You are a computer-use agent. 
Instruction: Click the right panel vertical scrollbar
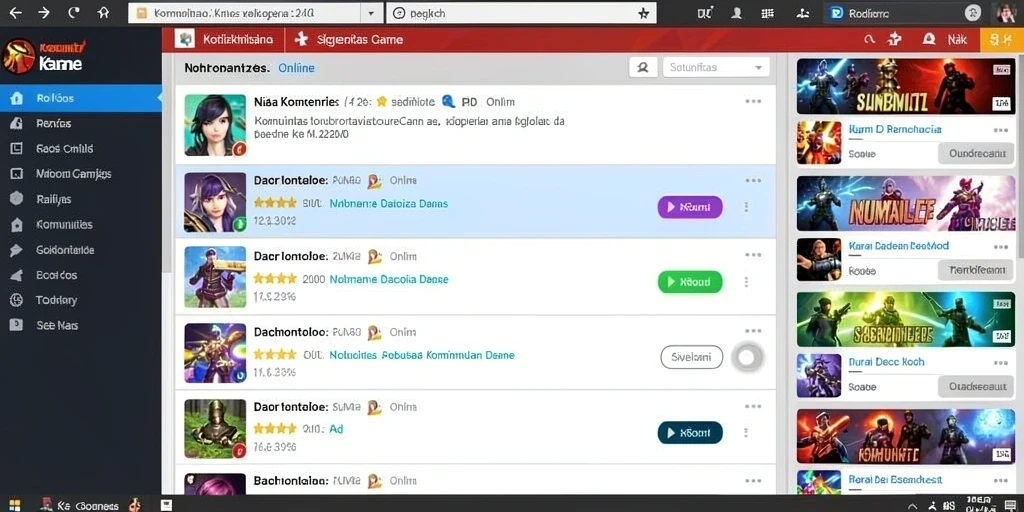[x=1020, y=157]
